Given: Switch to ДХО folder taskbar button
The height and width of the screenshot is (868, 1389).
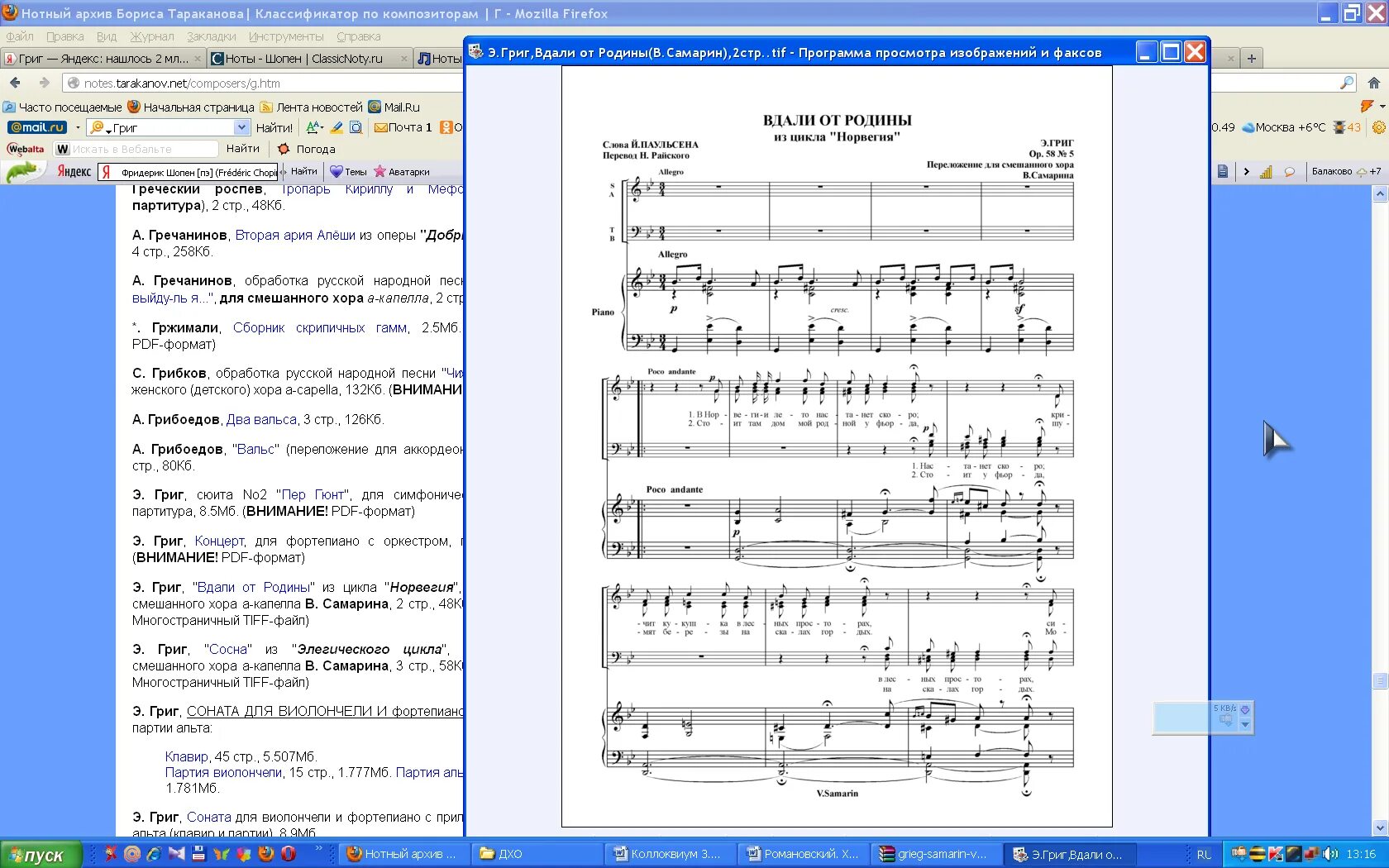Looking at the screenshot, I should pyautogui.click(x=536, y=854).
